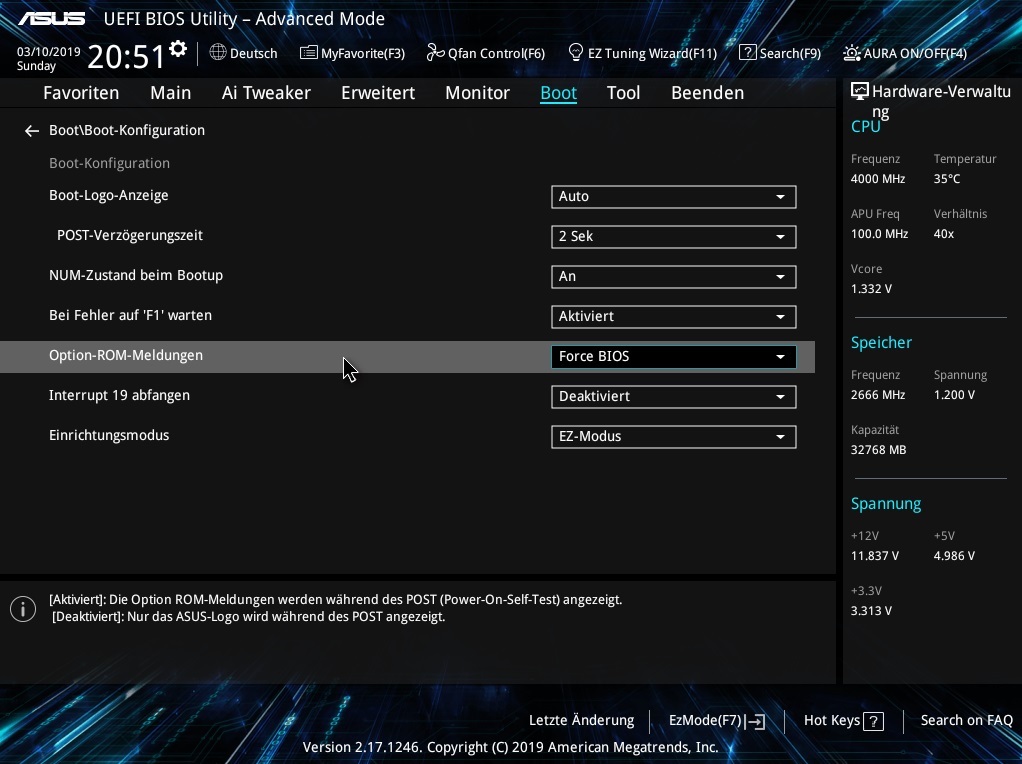Click the ASUS logo

click(52, 18)
